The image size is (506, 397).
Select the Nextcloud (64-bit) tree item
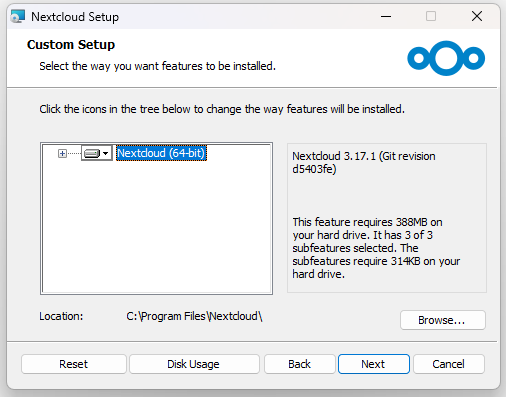click(x=161, y=153)
